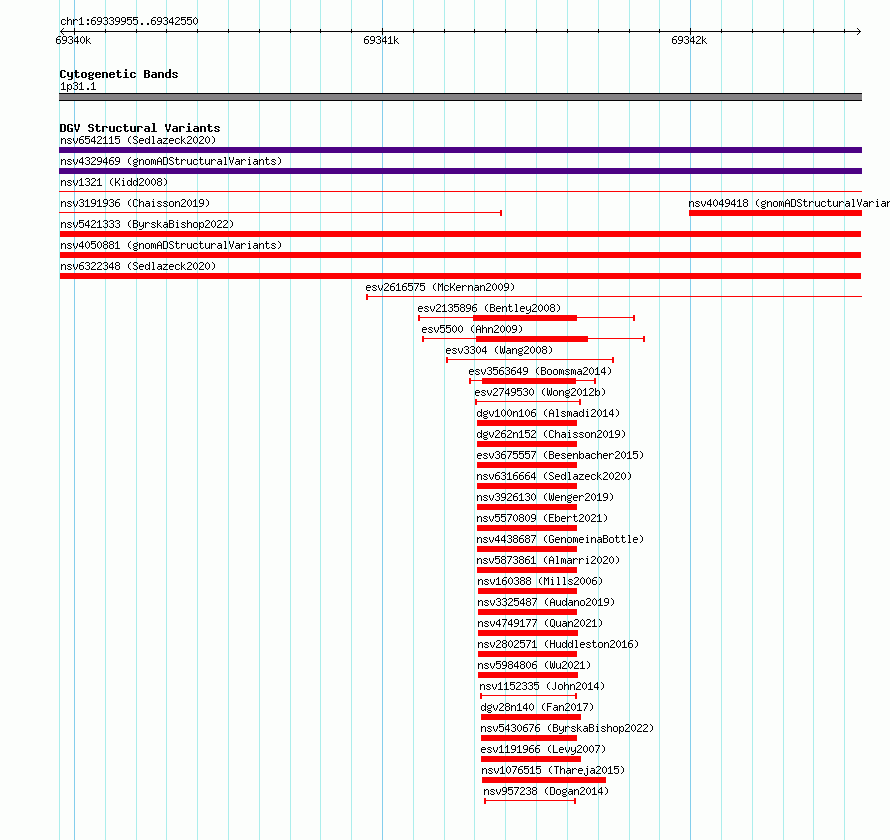Image resolution: width=890 pixels, height=840 pixels.
Task: Select nsv4749177 (Quan2021) label
Action: [540, 623]
